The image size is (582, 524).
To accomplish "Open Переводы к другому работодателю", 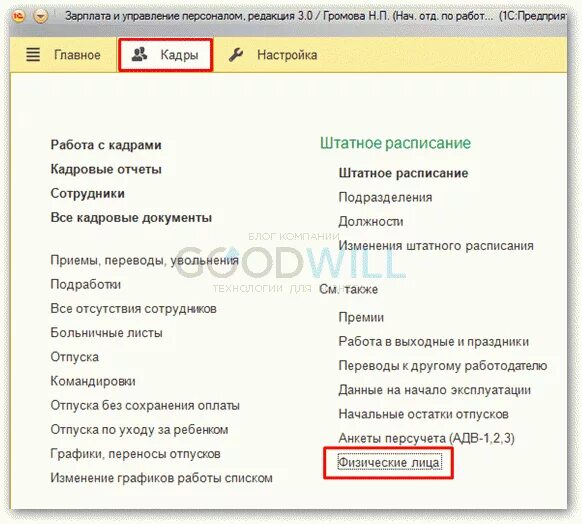I will 443,366.
